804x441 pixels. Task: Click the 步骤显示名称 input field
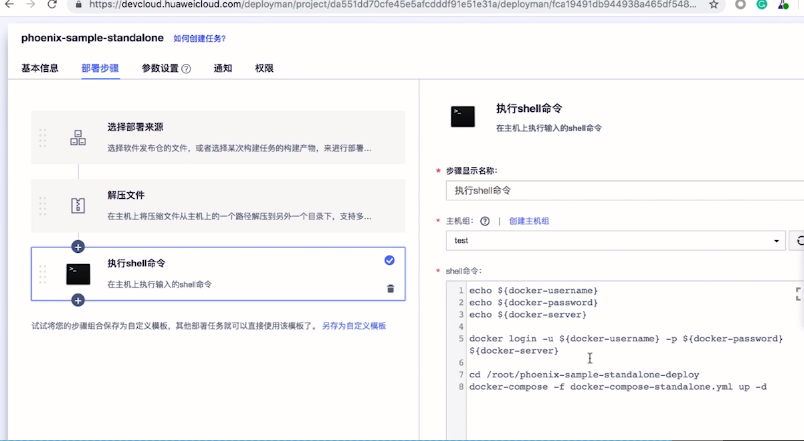[x=625, y=190]
